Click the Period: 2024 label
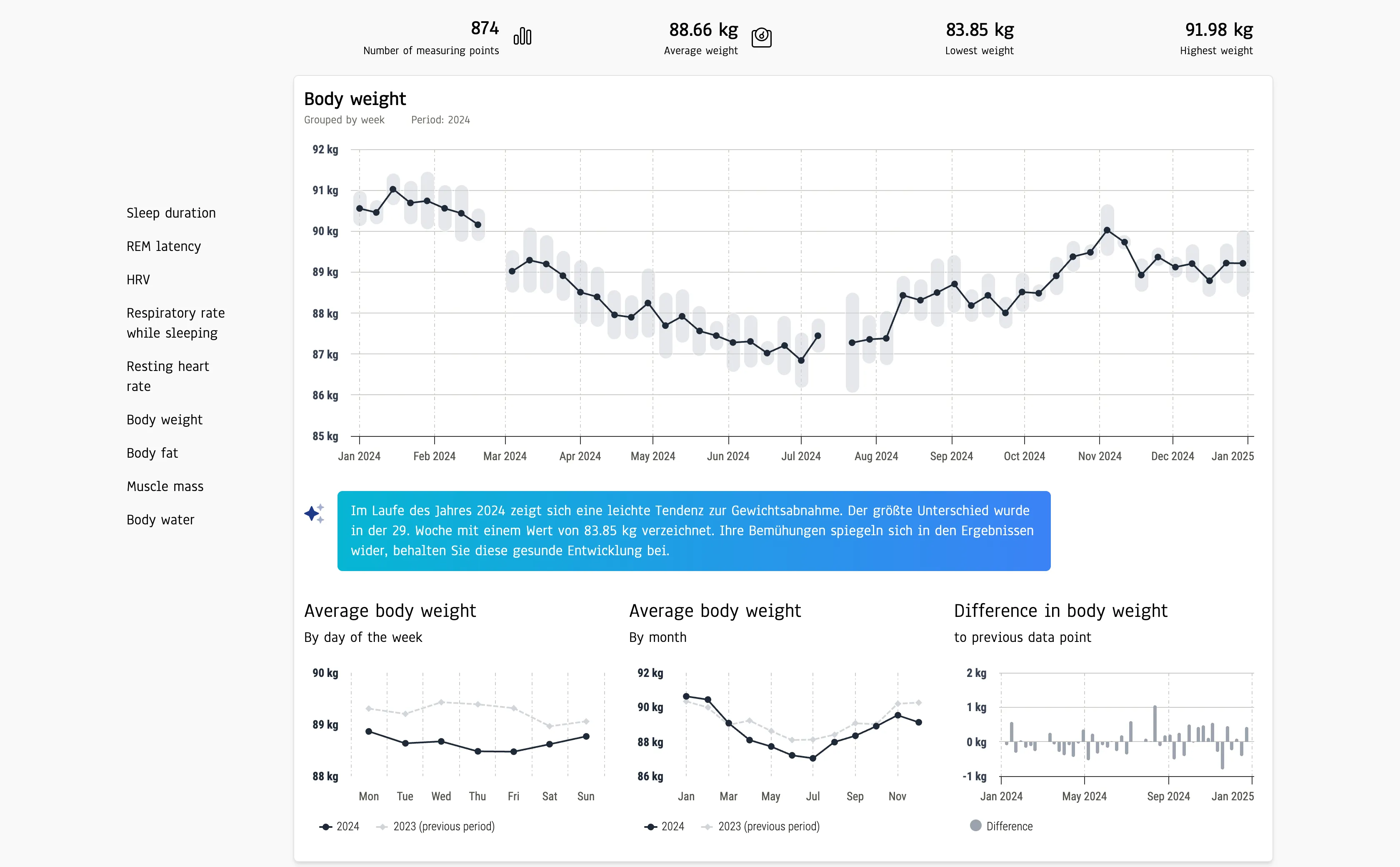Image resolution: width=1400 pixels, height=867 pixels. 440,120
